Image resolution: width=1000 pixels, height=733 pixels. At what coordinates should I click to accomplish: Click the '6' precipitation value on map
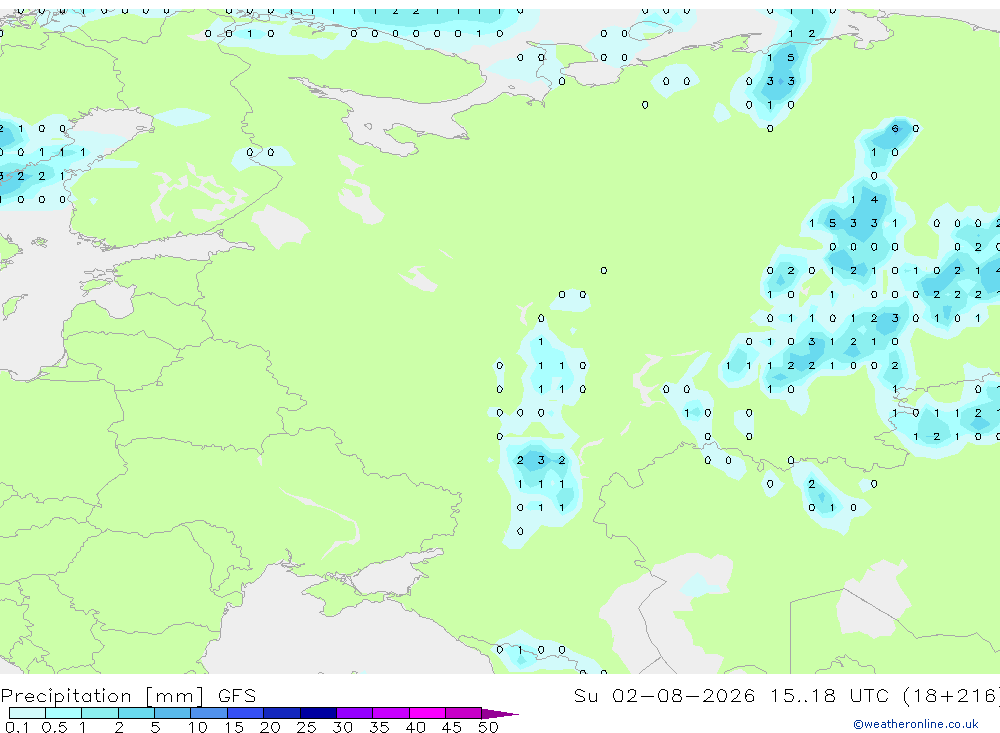tap(895, 128)
